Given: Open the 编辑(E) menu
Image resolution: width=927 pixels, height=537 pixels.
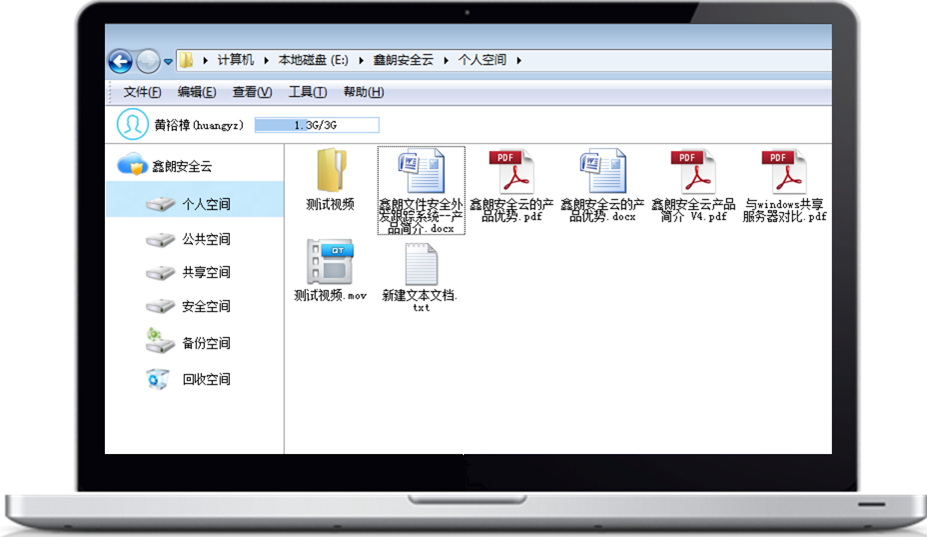Looking at the screenshot, I should (196, 92).
